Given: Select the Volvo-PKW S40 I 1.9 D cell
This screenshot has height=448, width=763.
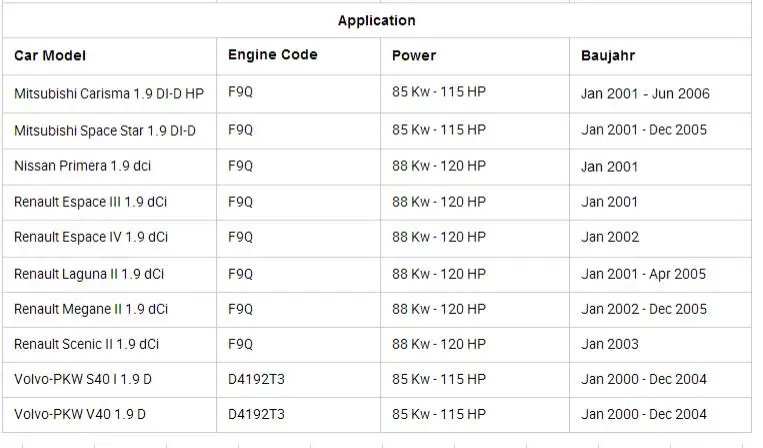Looking at the screenshot, I should pyautogui.click(x=109, y=380).
